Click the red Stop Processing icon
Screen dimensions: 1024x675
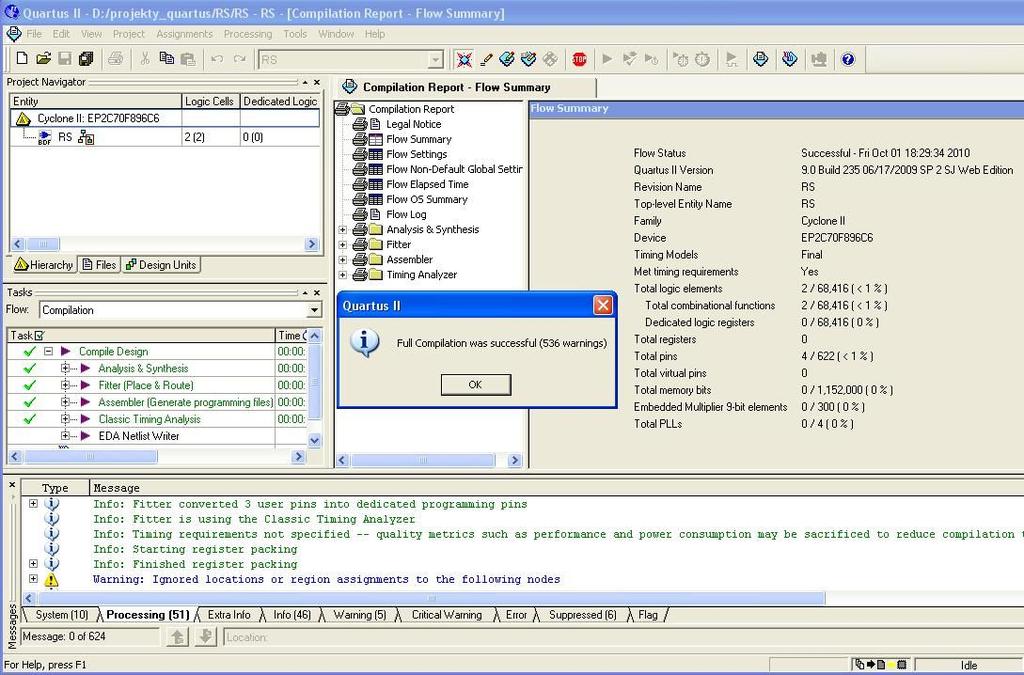click(x=579, y=59)
